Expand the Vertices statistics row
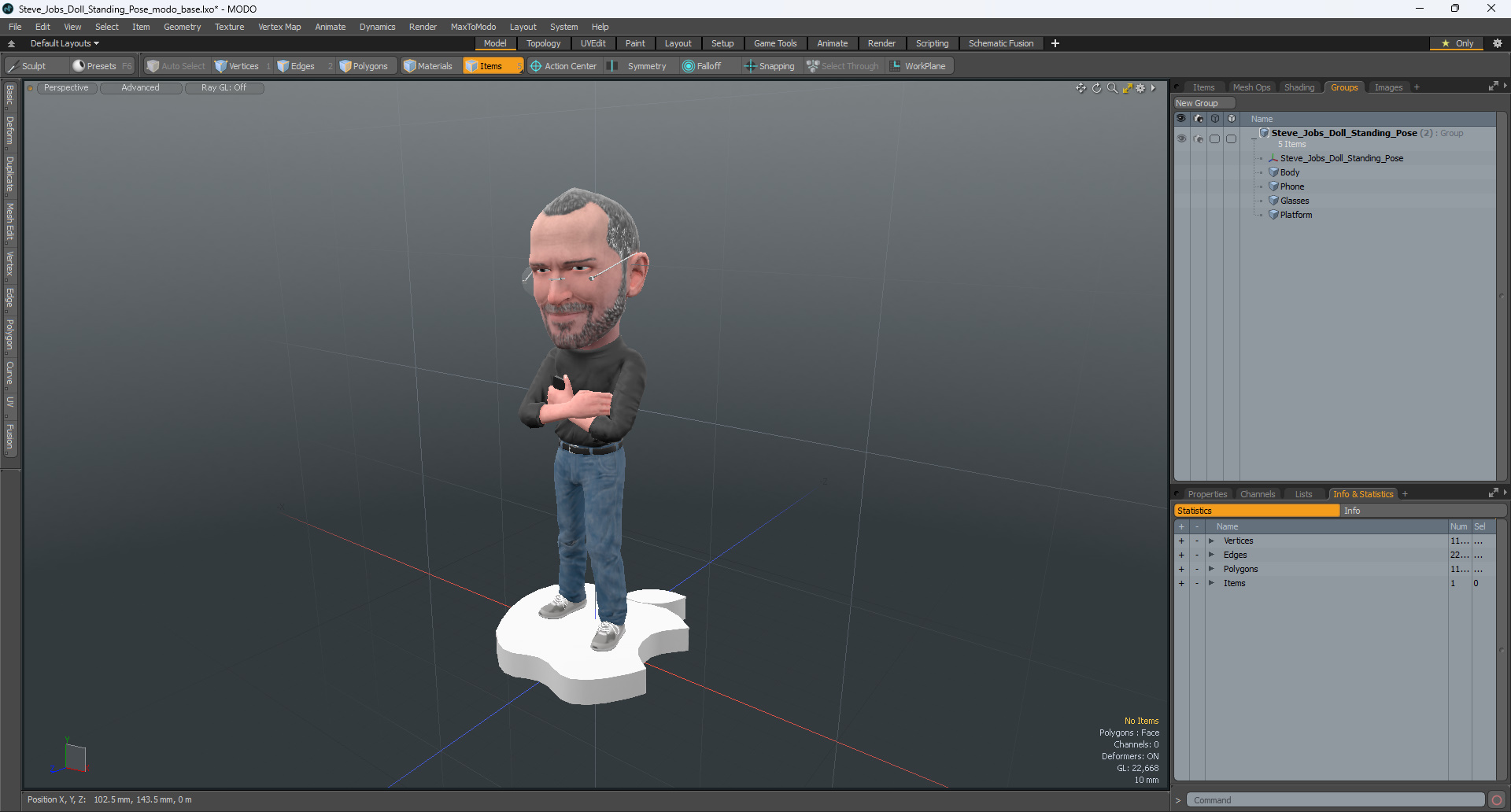This screenshot has height=812, width=1511. (1211, 541)
